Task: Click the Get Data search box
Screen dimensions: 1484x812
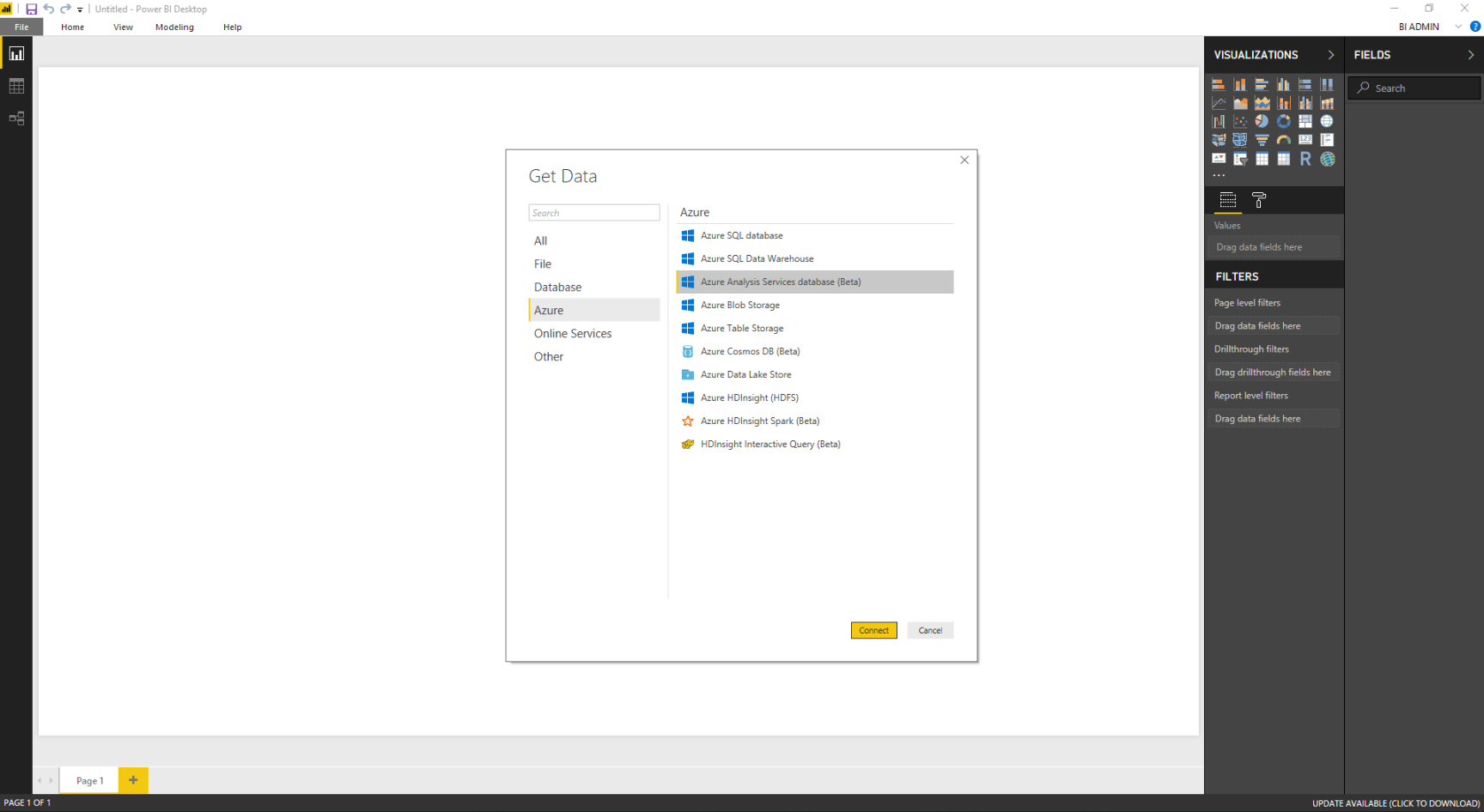Action: [x=594, y=213]
